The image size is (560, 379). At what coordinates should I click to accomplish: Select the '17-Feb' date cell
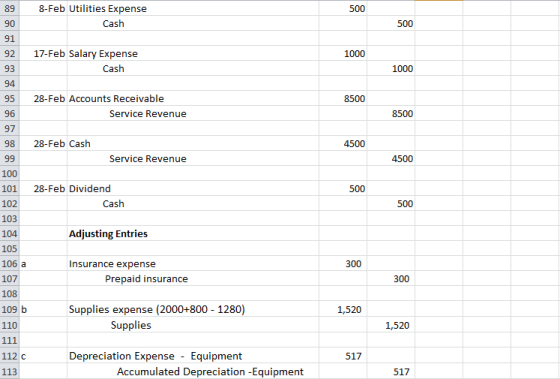click(43, 53)
